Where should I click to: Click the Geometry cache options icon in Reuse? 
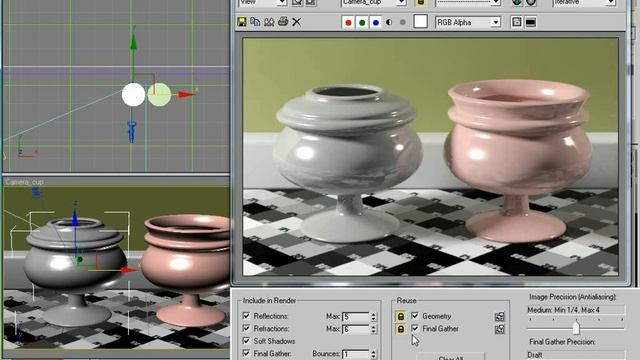[x=500, y=316]
